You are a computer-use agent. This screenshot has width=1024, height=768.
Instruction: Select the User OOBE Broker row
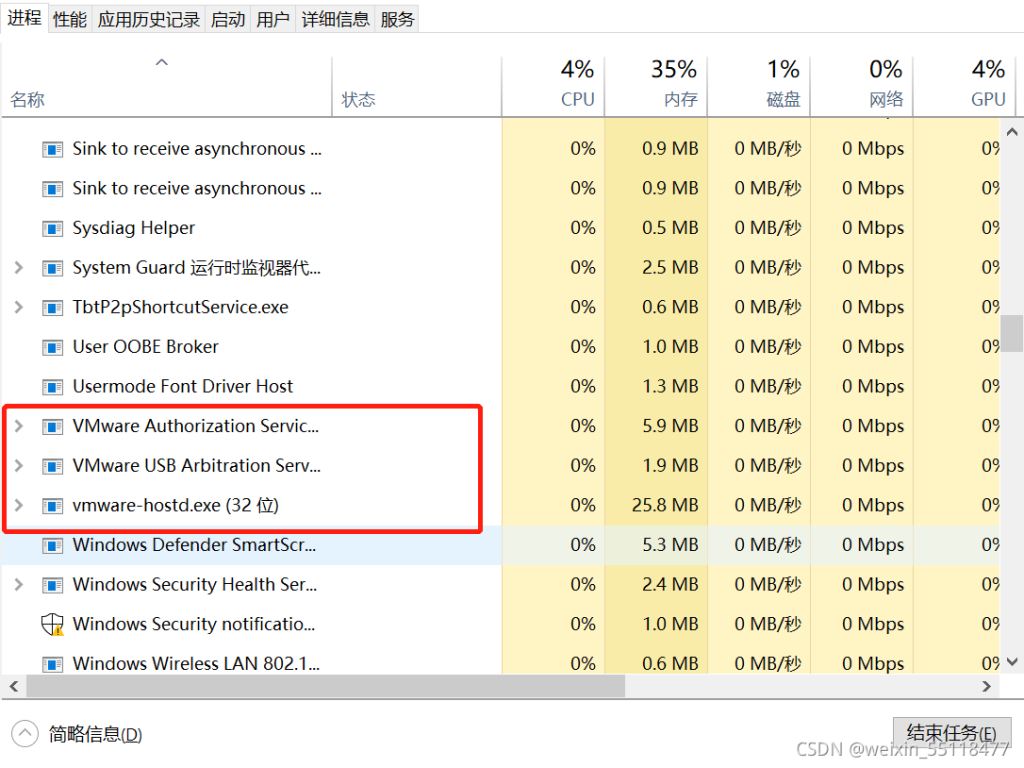pos(501,347)
